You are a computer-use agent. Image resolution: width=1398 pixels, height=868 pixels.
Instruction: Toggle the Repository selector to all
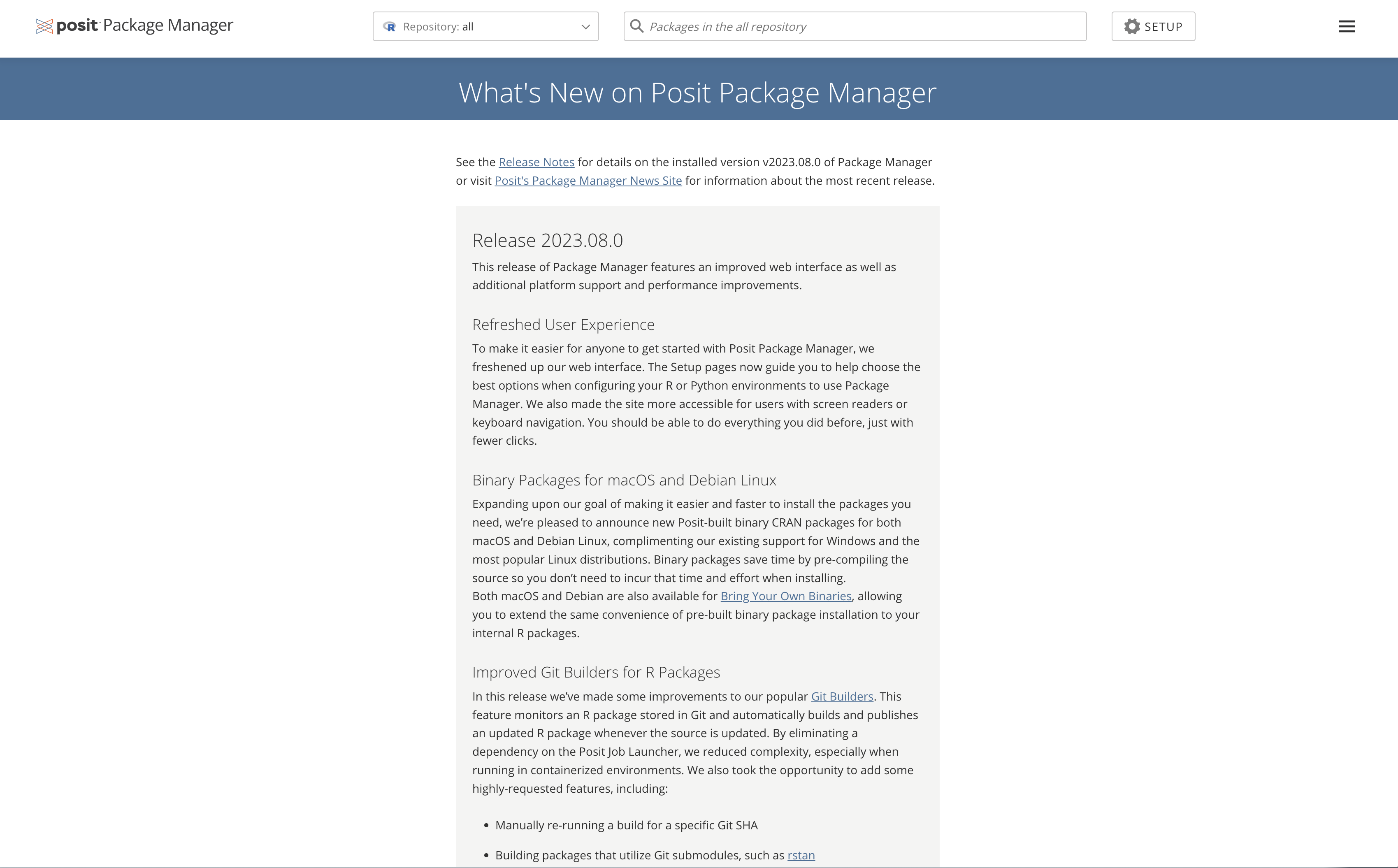tap(487, 26)
